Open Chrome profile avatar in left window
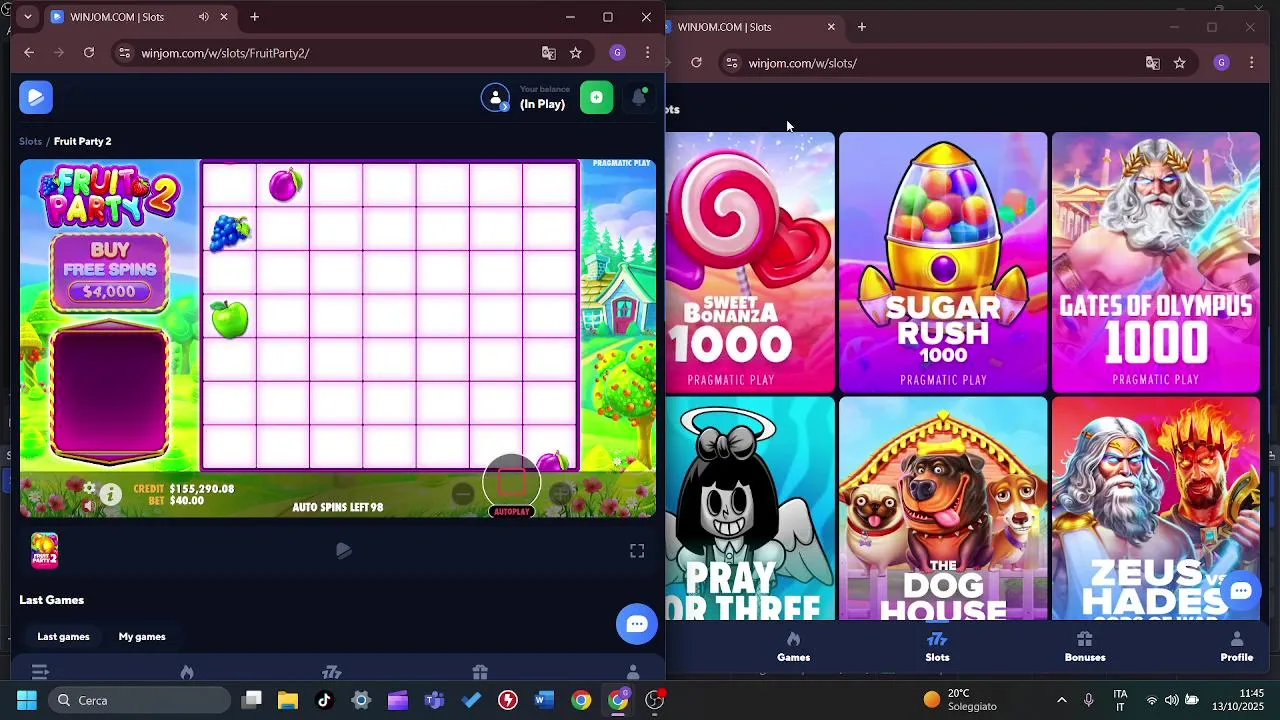This screenshot has height=720, width=1280. click(x=617, y=53)
